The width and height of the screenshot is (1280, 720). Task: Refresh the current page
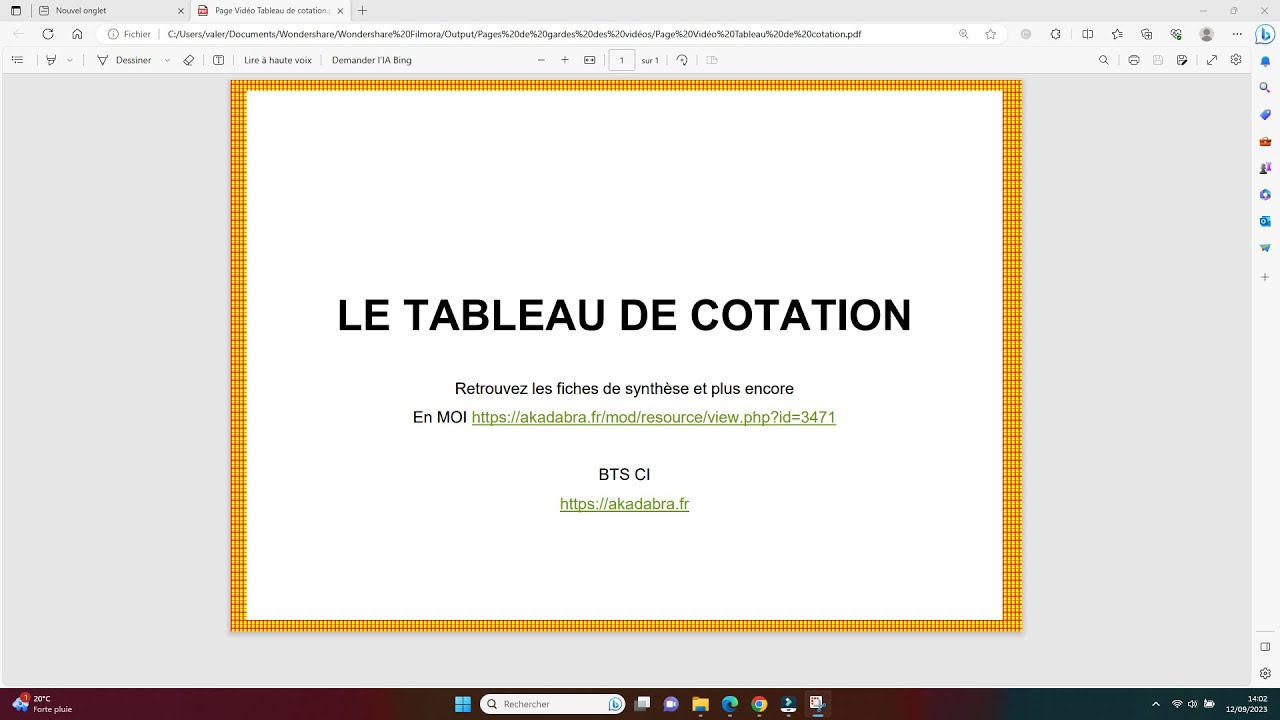[x=47, y=34]
